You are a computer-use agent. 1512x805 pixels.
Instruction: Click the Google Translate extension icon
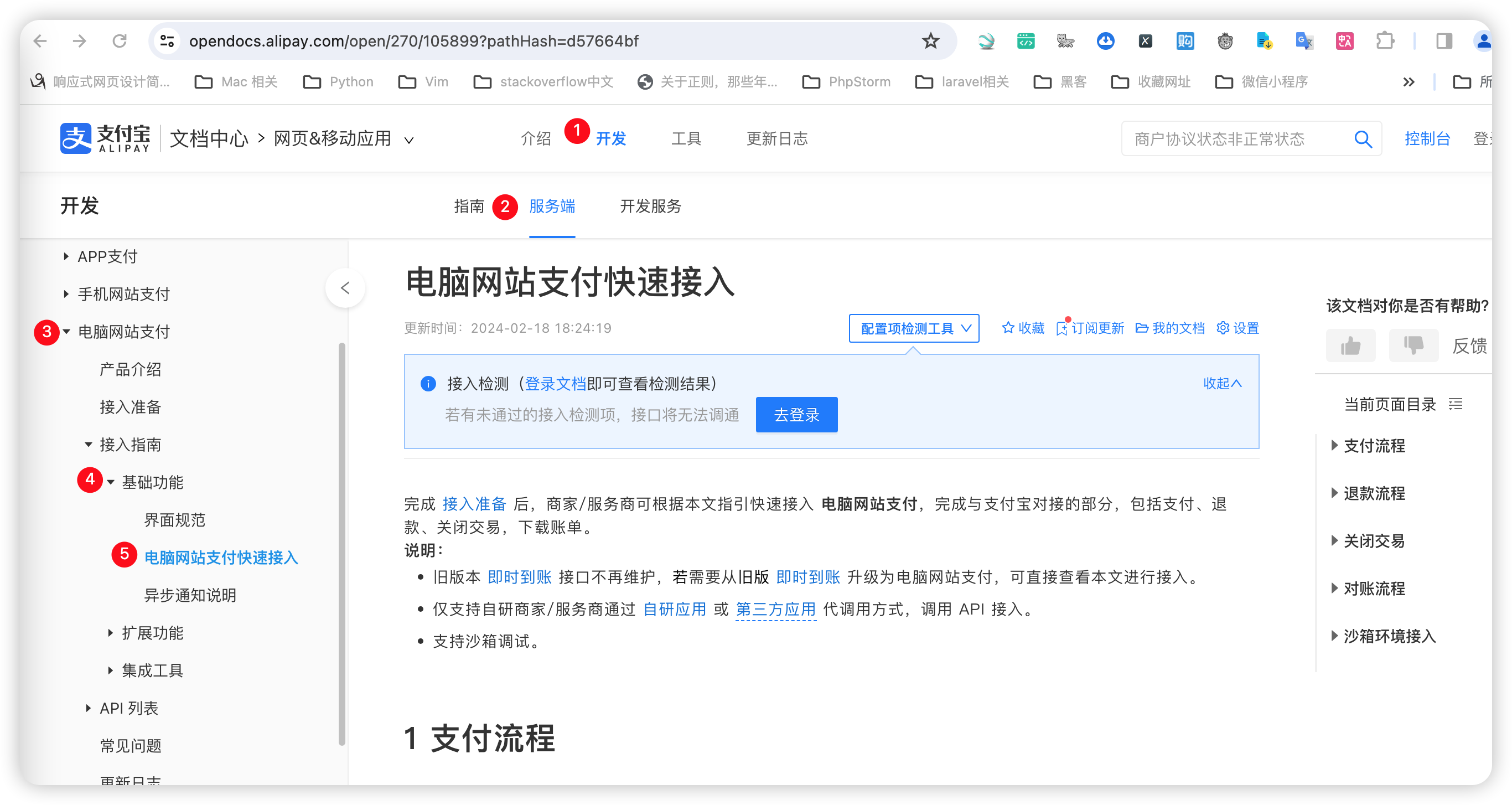point(1304,41)
